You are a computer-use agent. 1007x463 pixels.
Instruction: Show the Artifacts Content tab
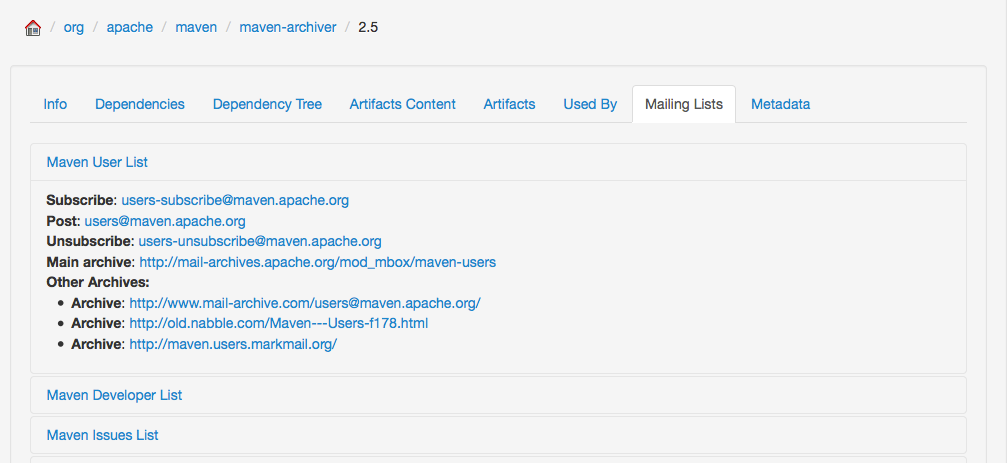pos(402,104)
